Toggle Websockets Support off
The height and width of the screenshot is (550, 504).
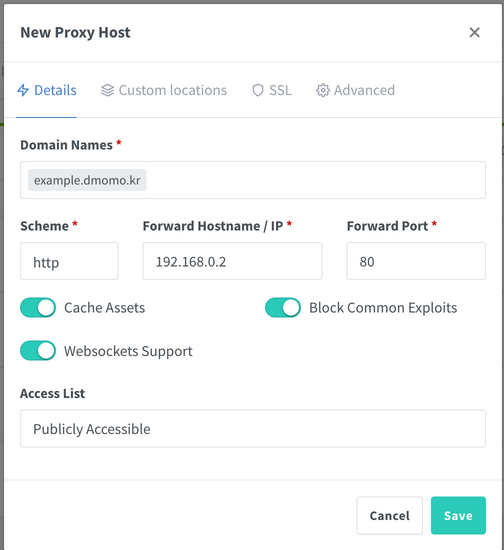point(38,351)
